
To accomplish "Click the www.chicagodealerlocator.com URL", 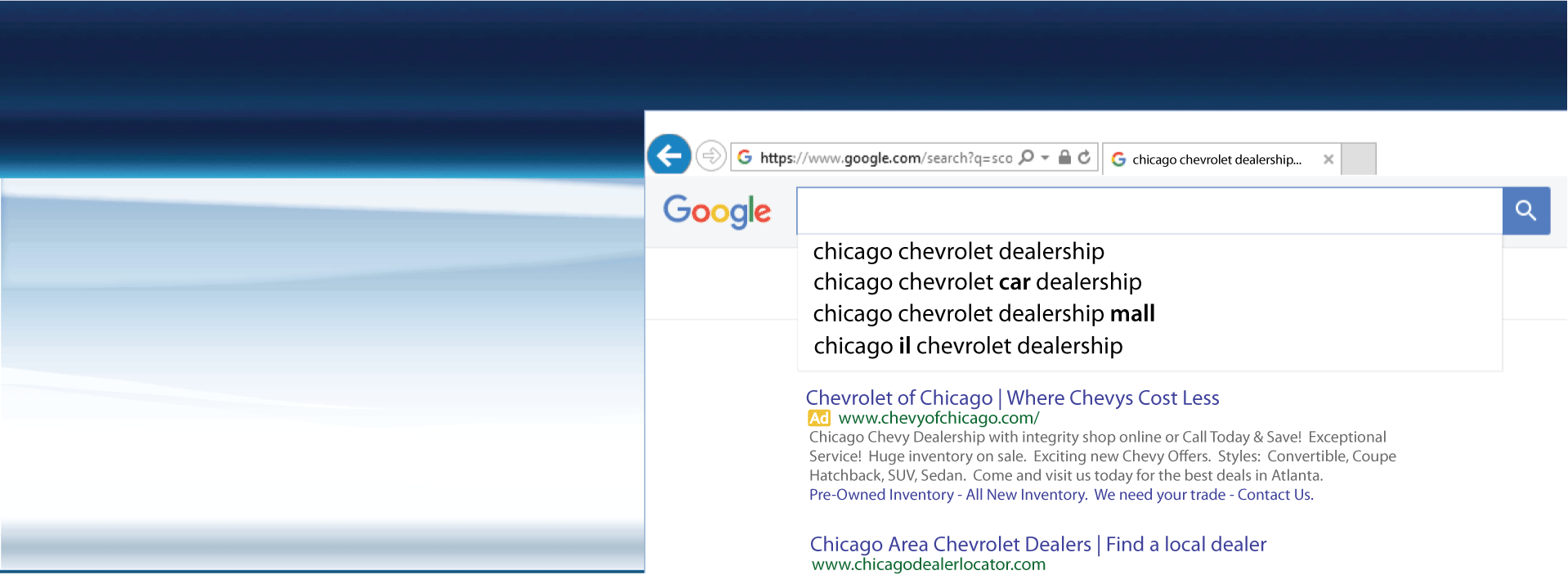I will (x=929, y=564).
